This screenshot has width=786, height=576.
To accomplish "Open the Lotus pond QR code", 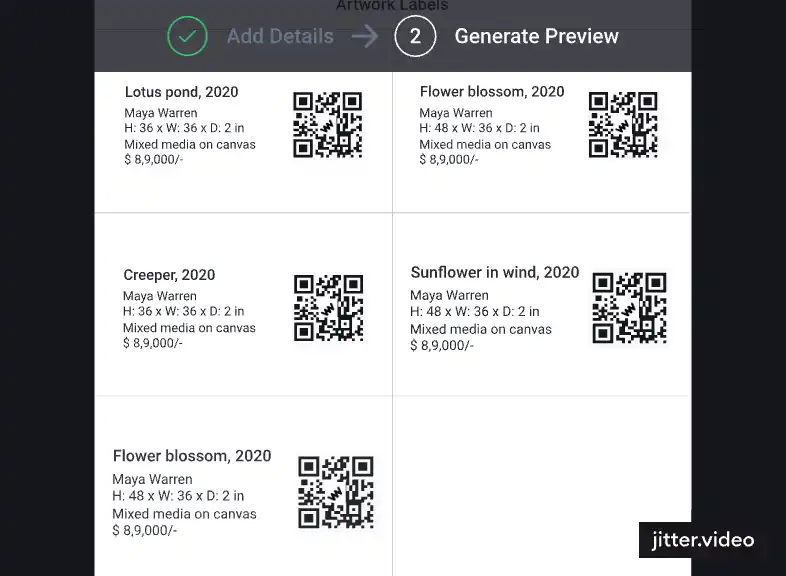I will click(x=328, y=125).
